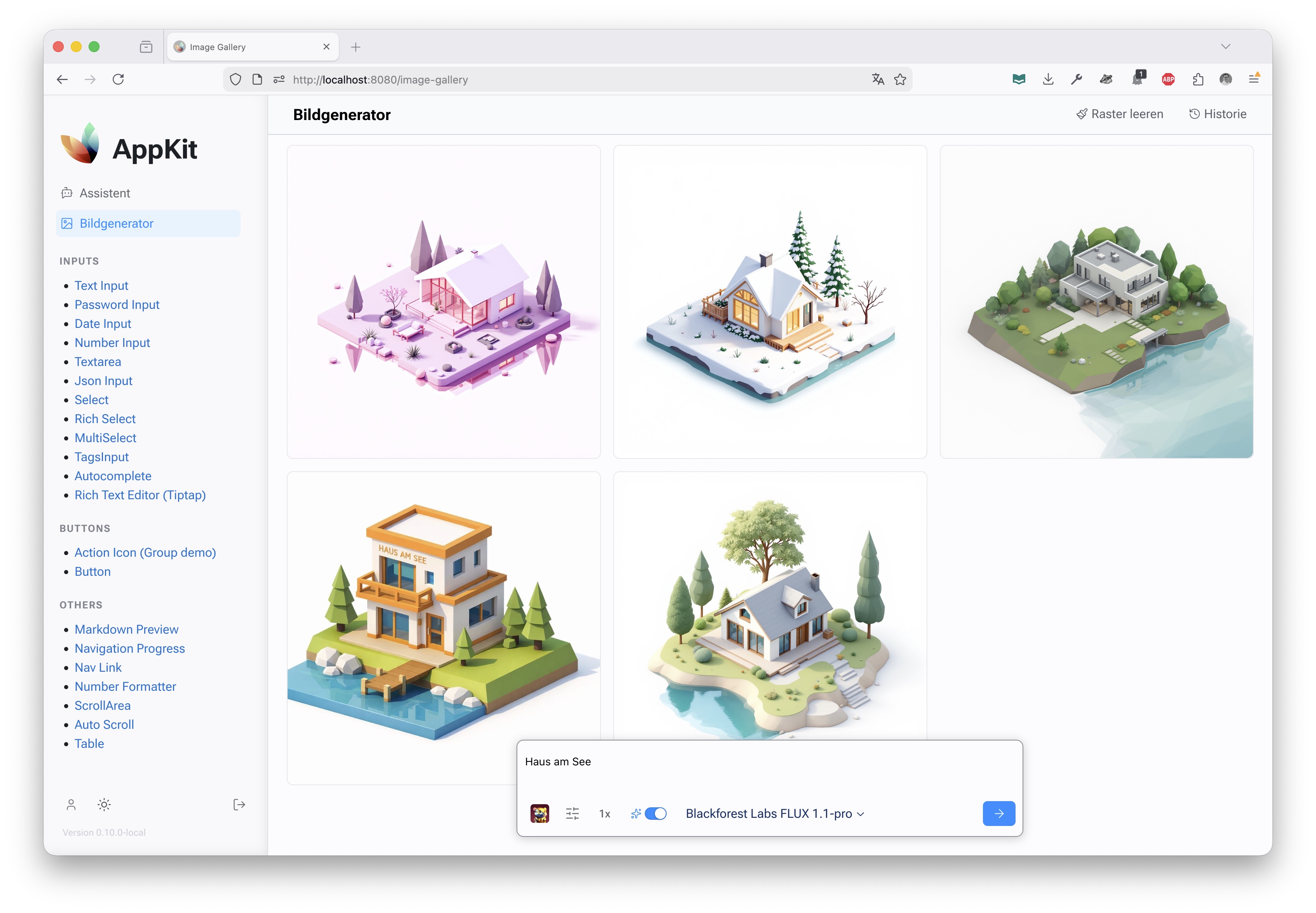Expand the browser tab list chevron

coord(1225,47)
